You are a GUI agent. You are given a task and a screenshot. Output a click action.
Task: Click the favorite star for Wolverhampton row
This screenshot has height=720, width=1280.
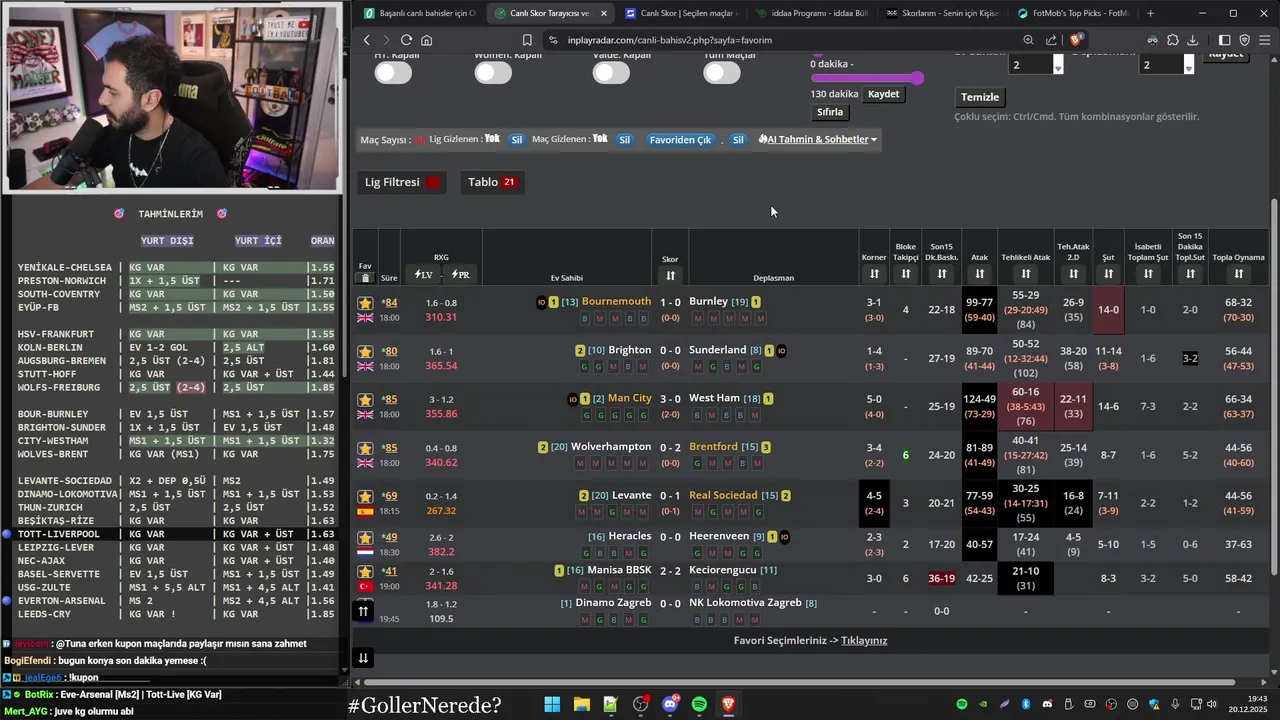(x=365, y=448)
